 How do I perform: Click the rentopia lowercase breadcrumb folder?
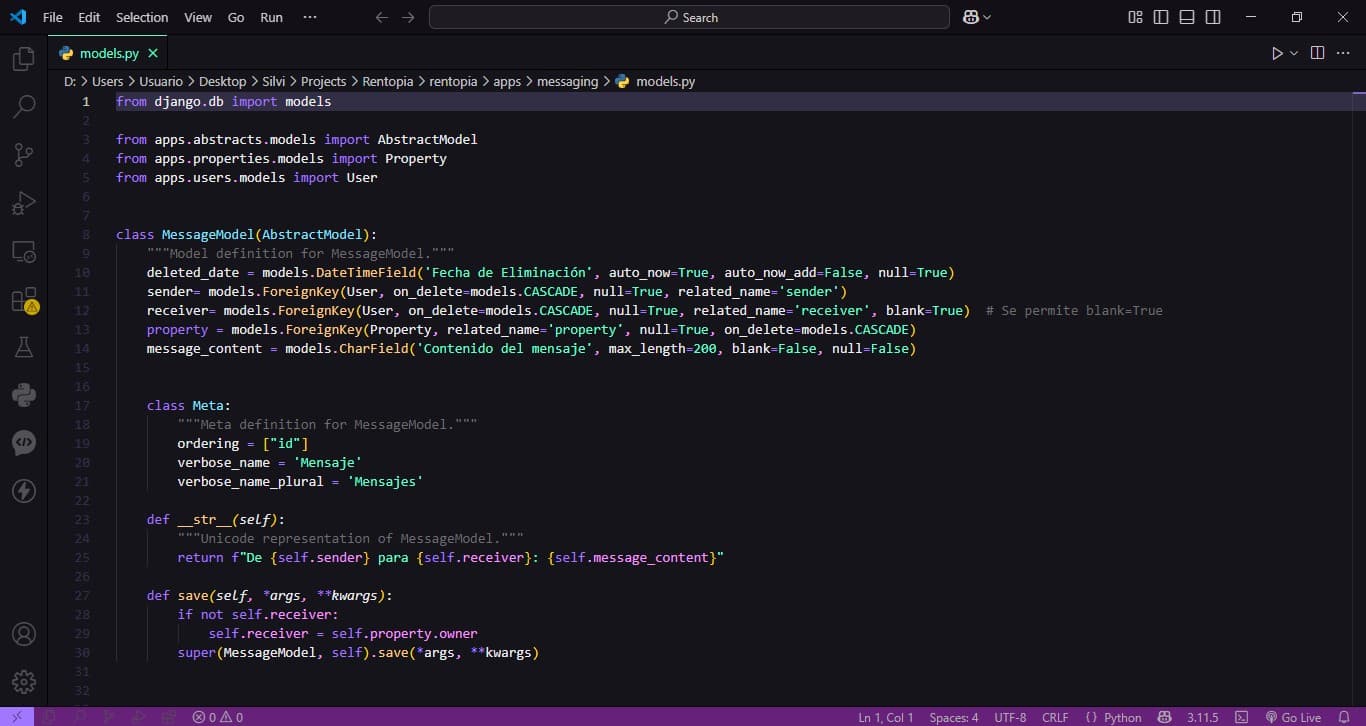(453, 82)
